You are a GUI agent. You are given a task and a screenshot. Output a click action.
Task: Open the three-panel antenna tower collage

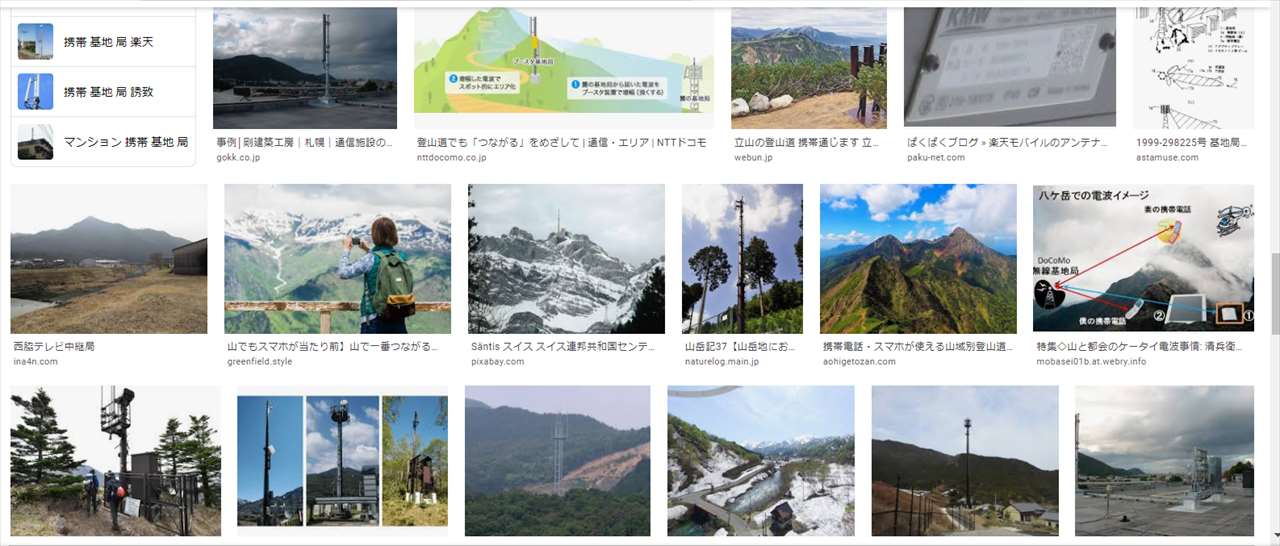tap(342, 461)
